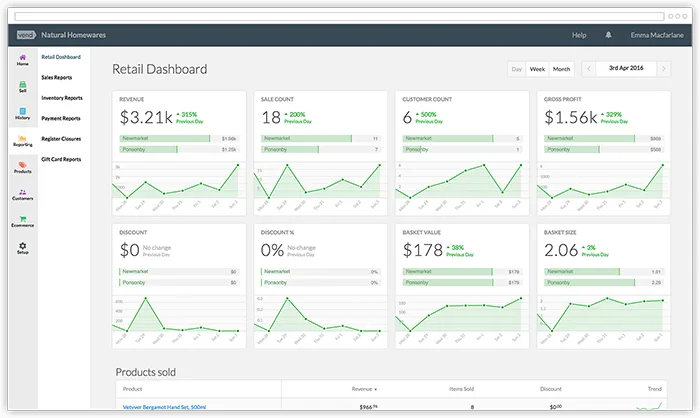Viewport: 700px width, 418px height.
Task: Sort by the Items Sold column header
Action: (x=461, y=389)
